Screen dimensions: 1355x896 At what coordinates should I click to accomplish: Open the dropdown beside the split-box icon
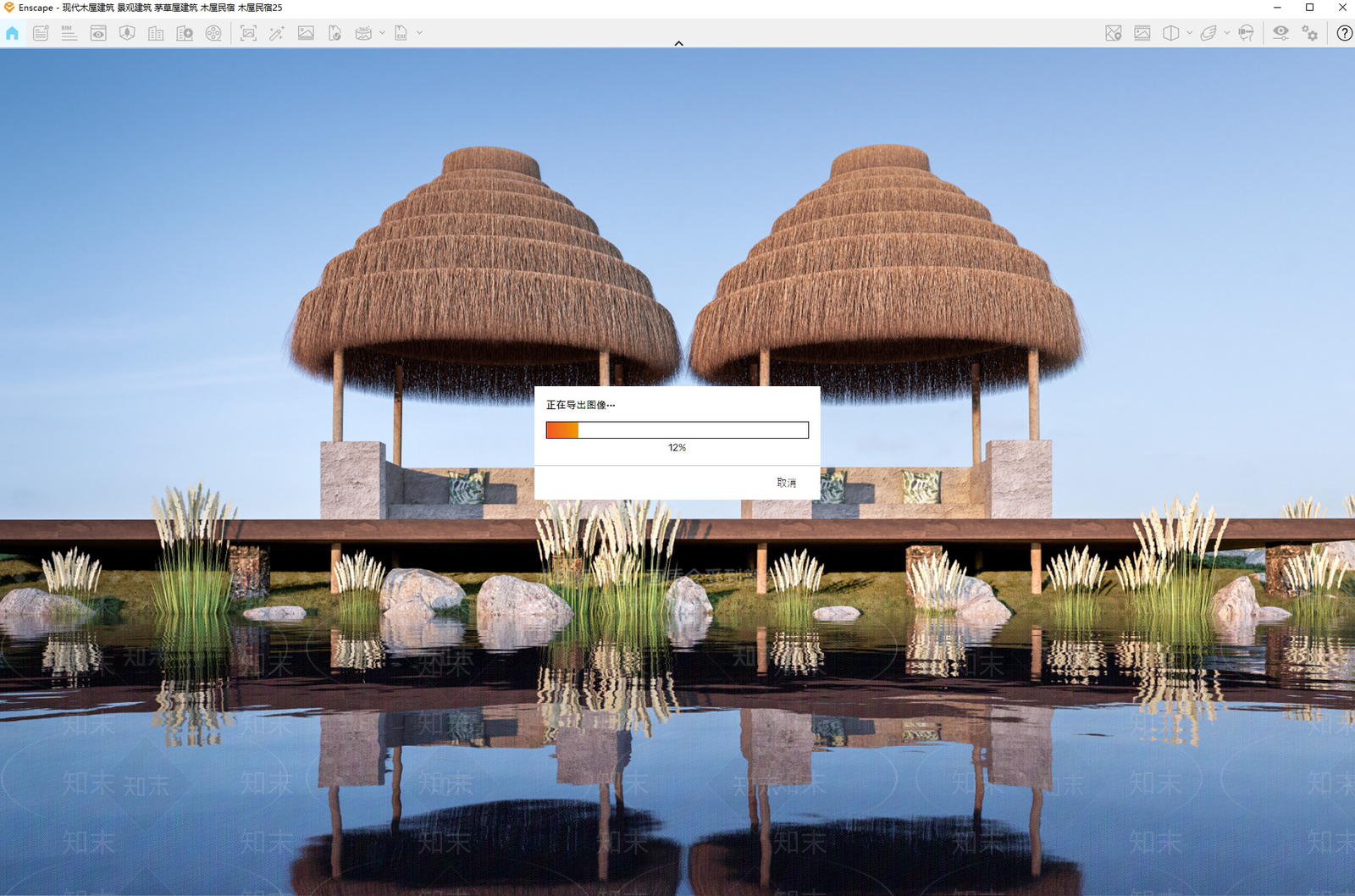[x=1190, y=33]
